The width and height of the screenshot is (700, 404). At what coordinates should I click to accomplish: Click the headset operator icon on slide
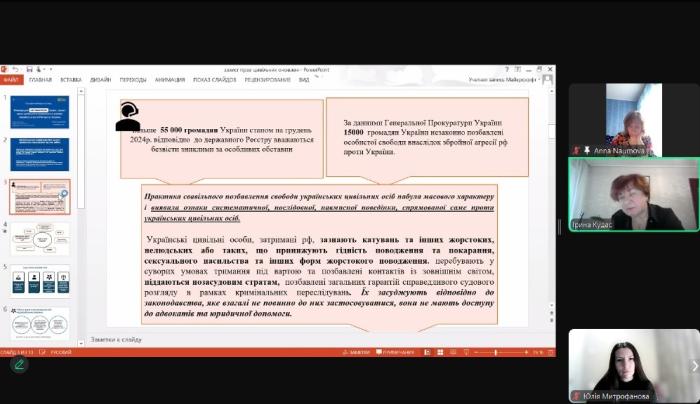[128, 115]
